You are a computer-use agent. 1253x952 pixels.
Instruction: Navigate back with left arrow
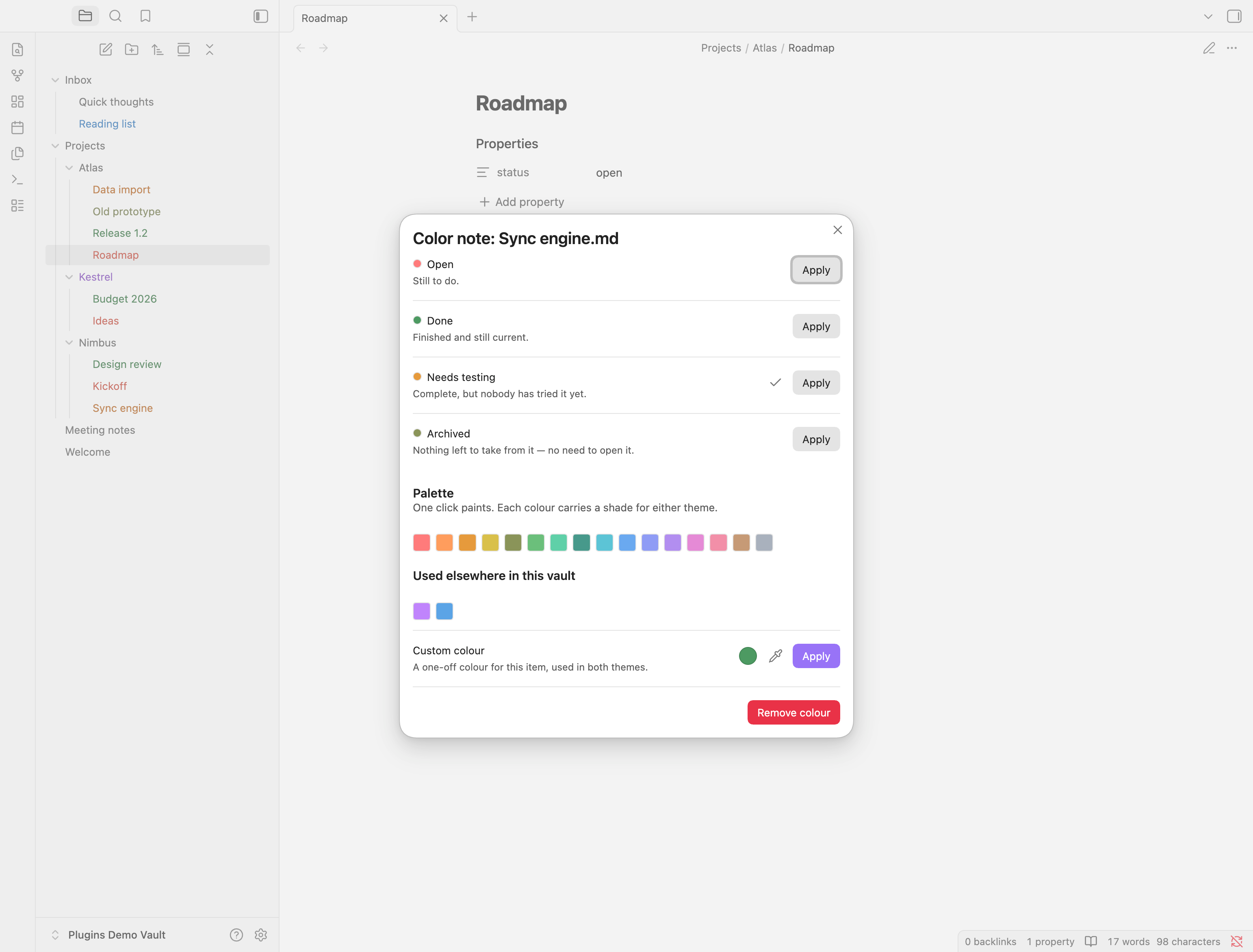tap(300, 48)
